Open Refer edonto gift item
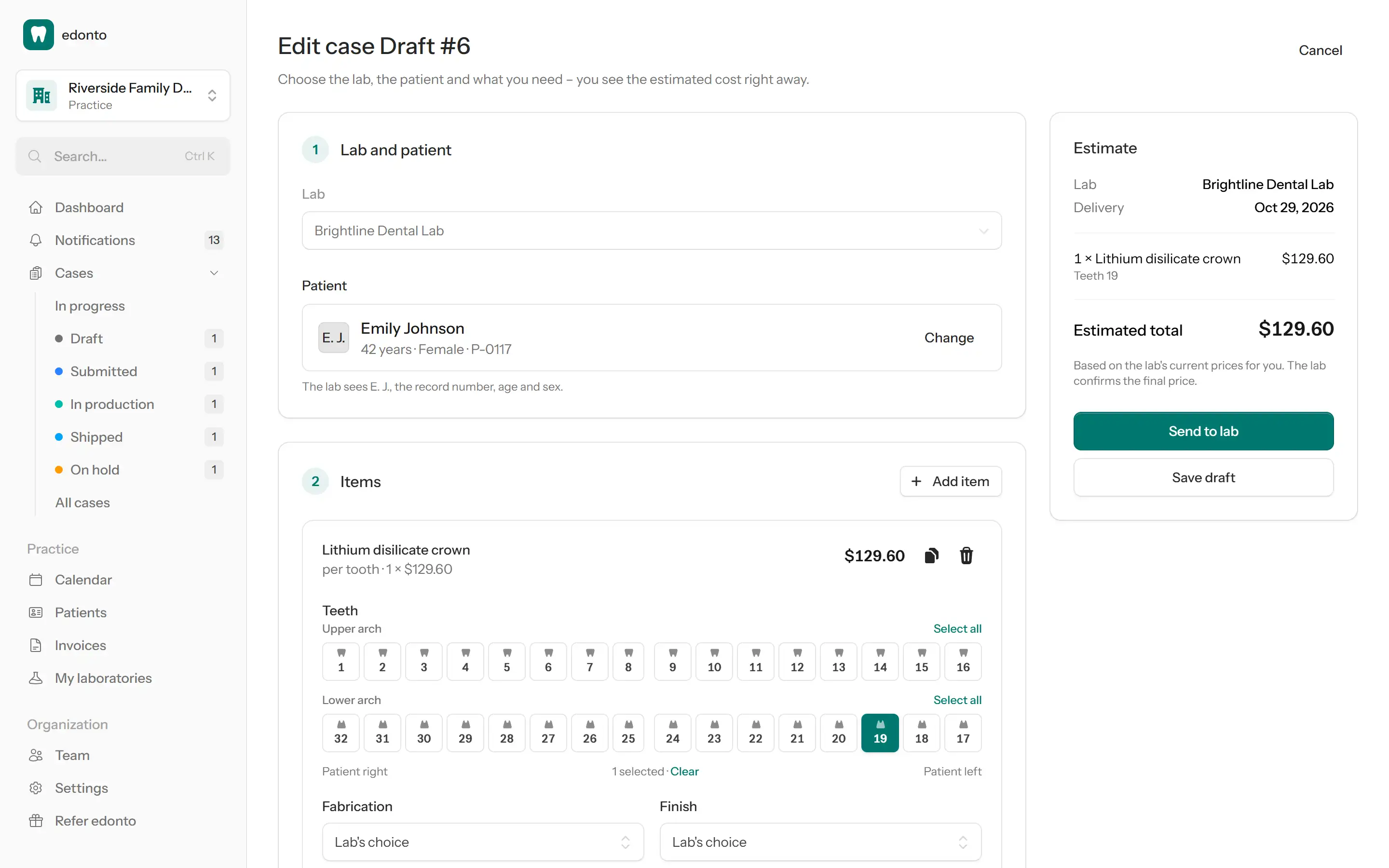This screenshot has height=868, width=1389. click(123, 820)
